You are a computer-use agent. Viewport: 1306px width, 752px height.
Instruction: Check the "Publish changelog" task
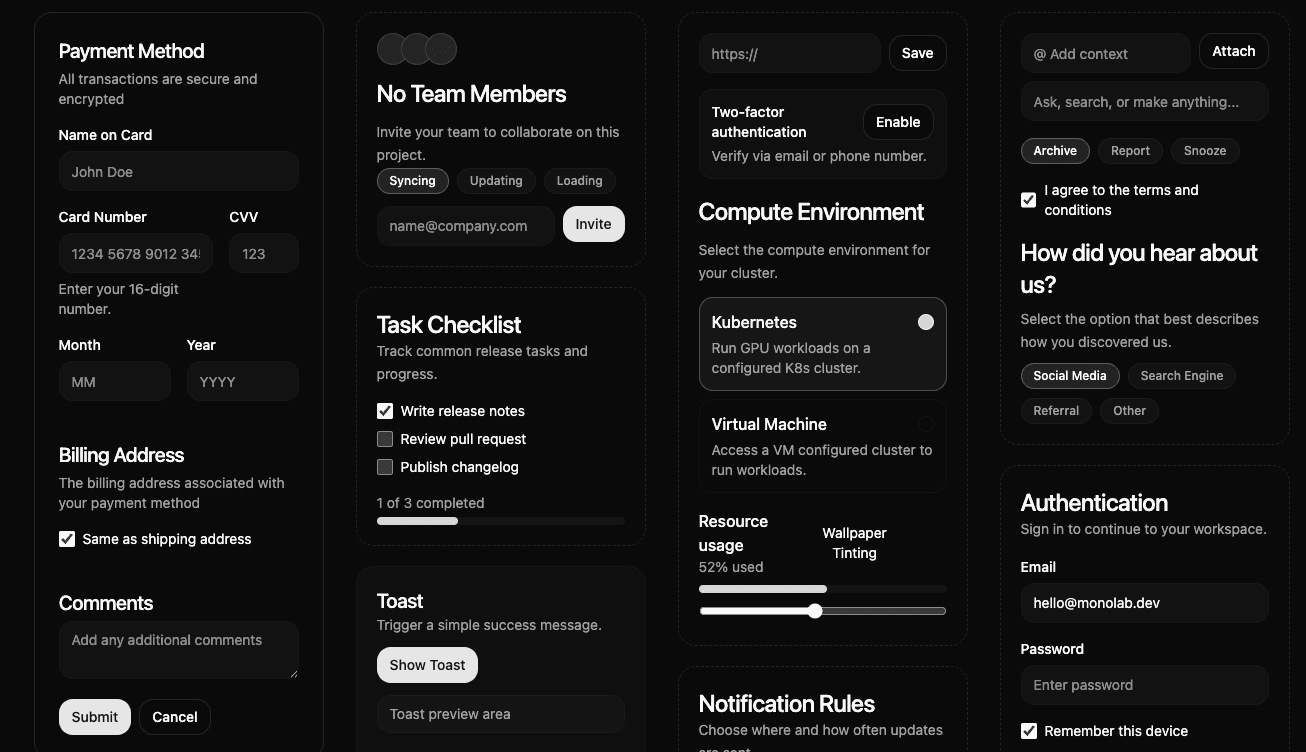coord(385,467)
